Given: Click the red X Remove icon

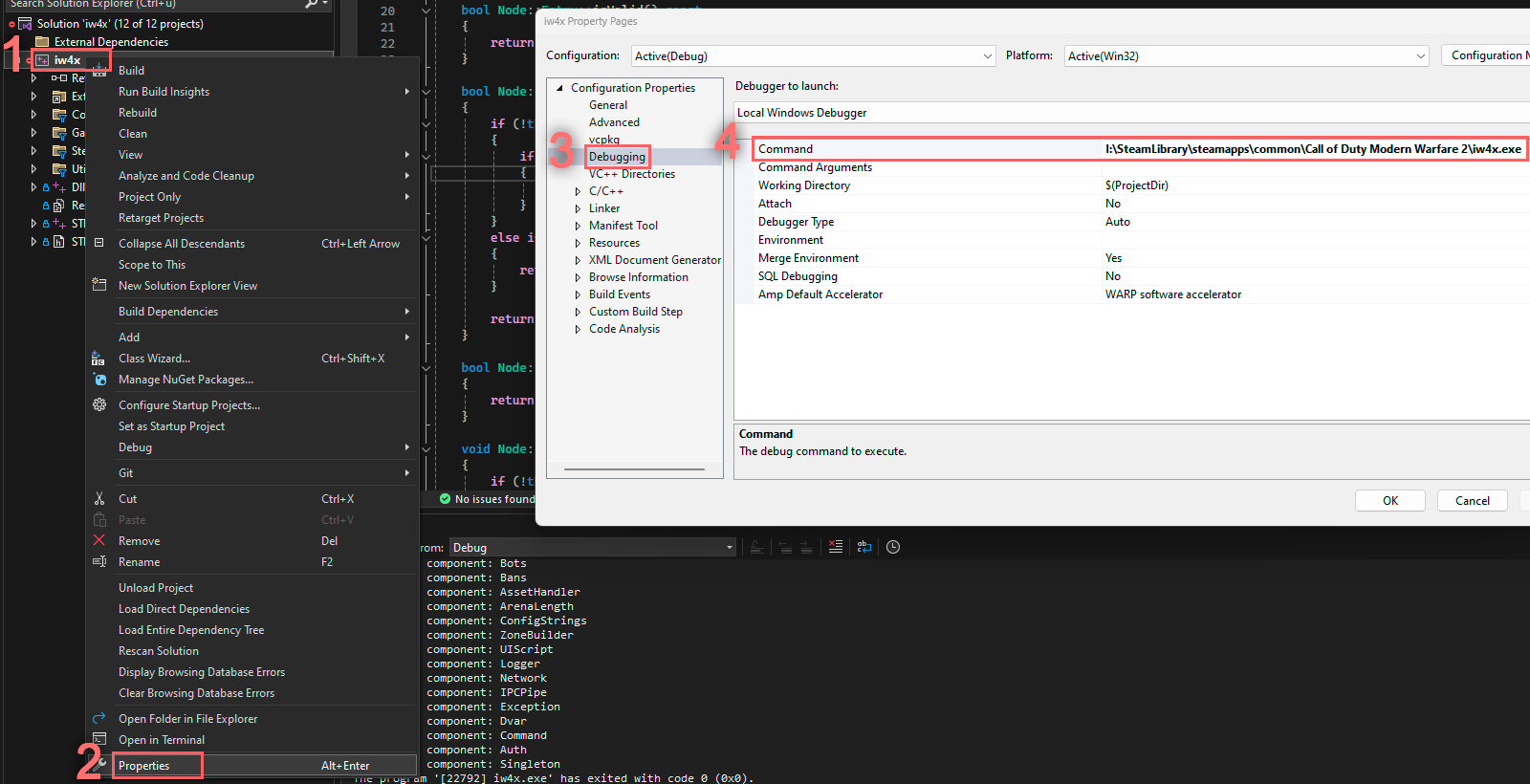Looking at the screenshot, I should (x=99, y=540).
